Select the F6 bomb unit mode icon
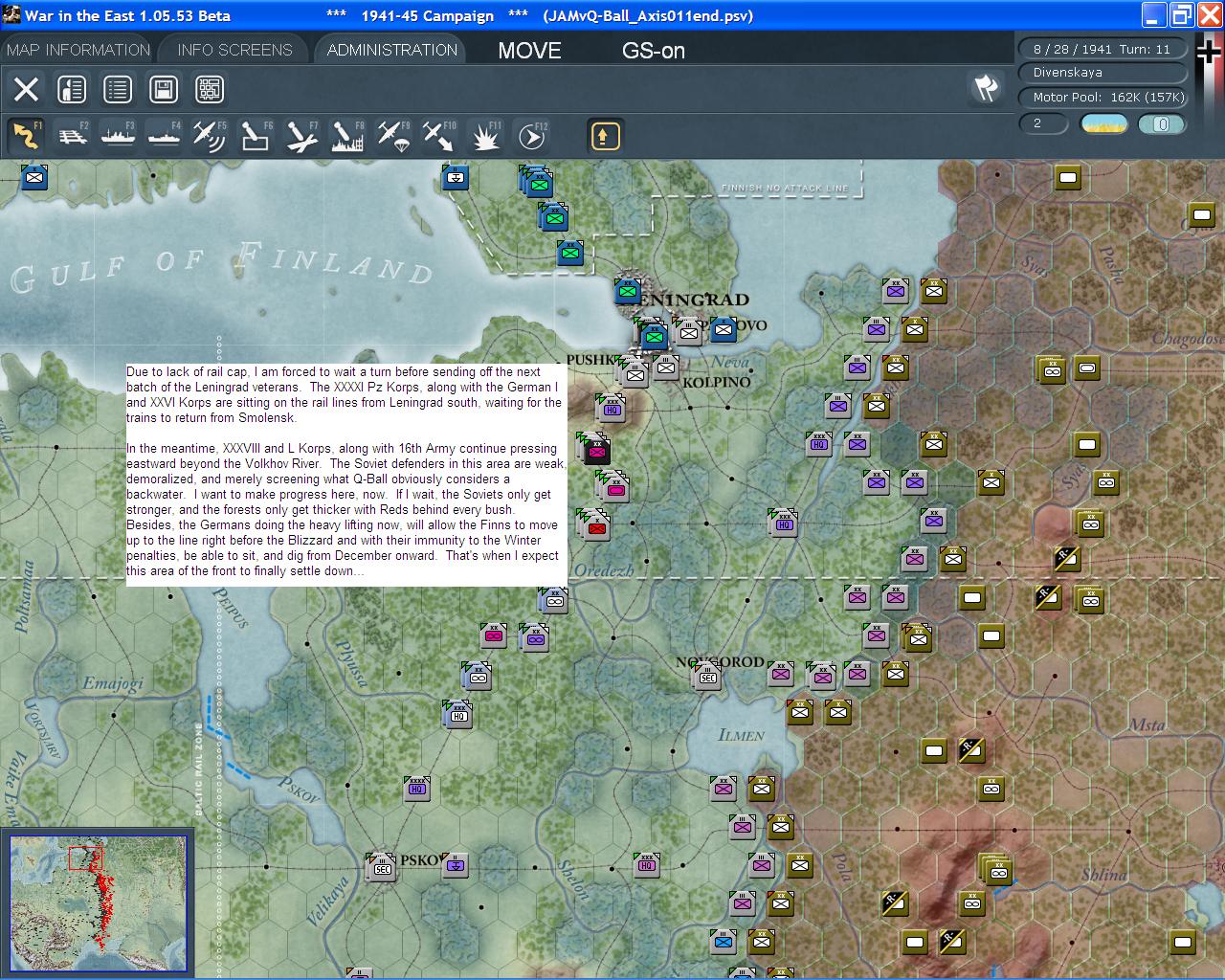Image resolution: width=1225 pixels, height=980 pixels. (x=256, y=136)
